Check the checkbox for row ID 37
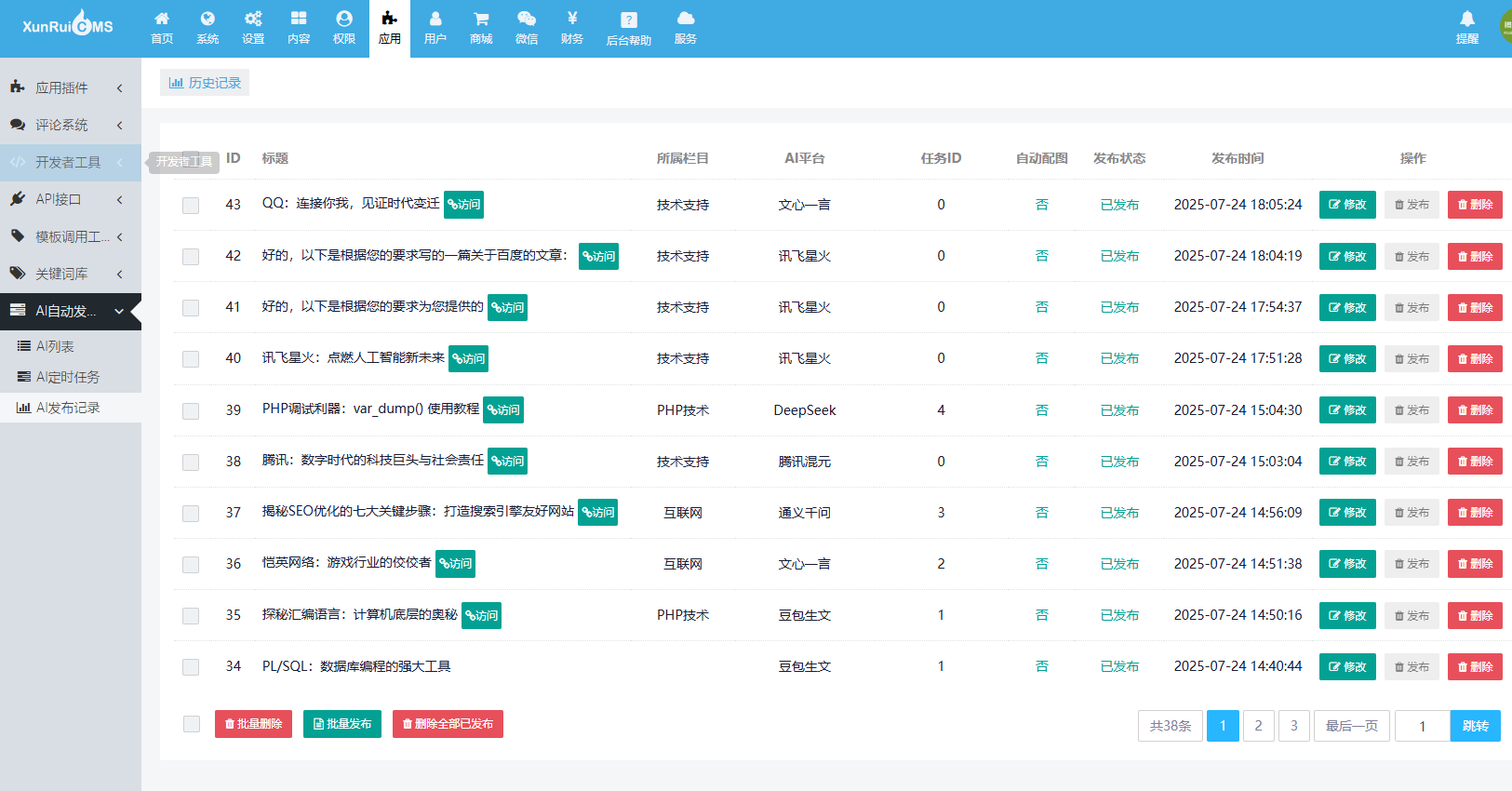1512x791 pixels. [x=191, y=514]
